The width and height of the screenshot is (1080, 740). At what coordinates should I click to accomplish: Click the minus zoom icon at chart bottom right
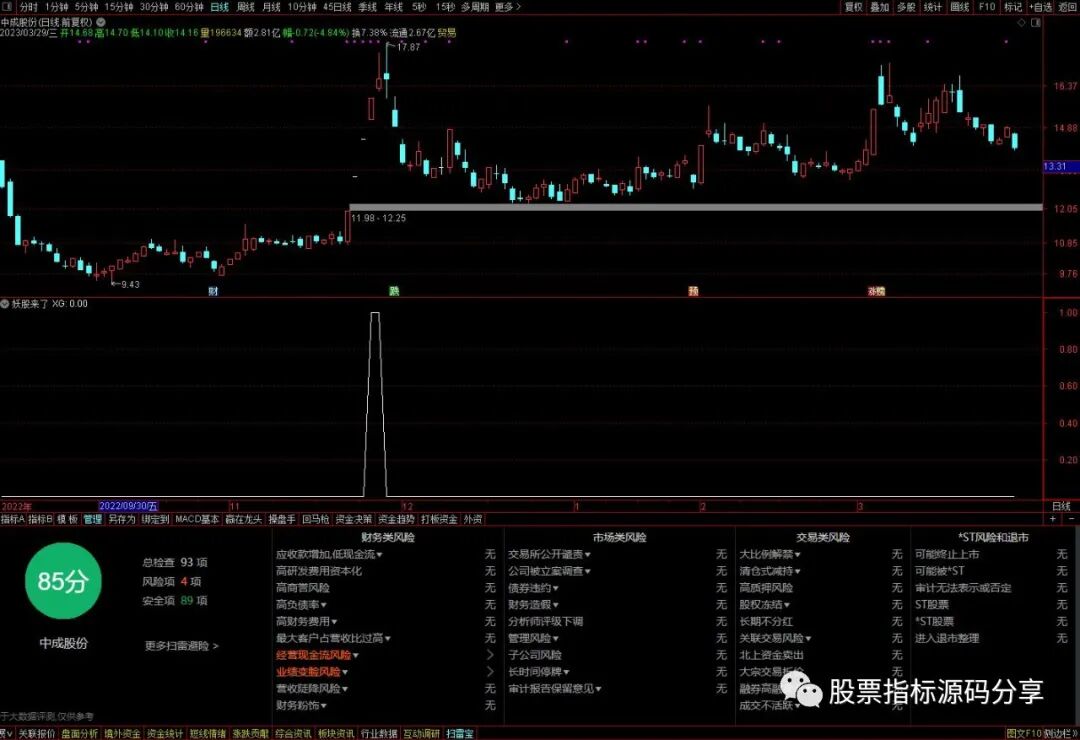[x=1071, y=519]
